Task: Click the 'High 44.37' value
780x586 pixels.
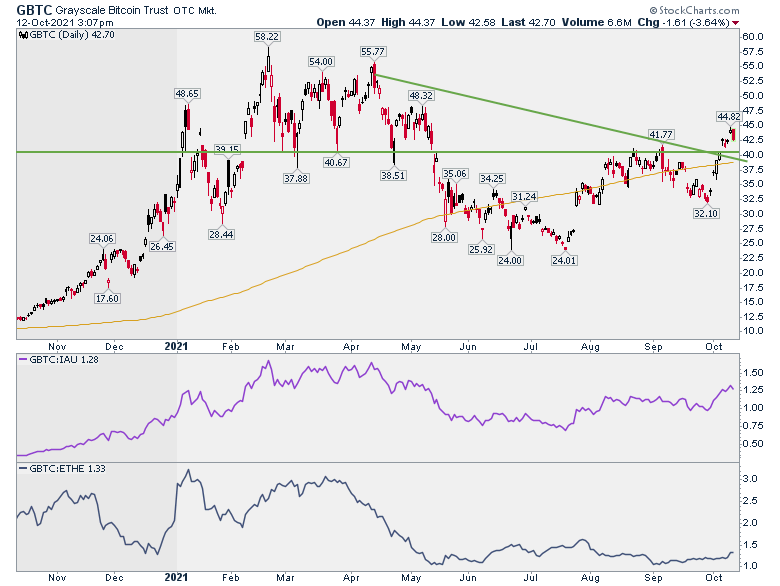Action: click(408, 22)
